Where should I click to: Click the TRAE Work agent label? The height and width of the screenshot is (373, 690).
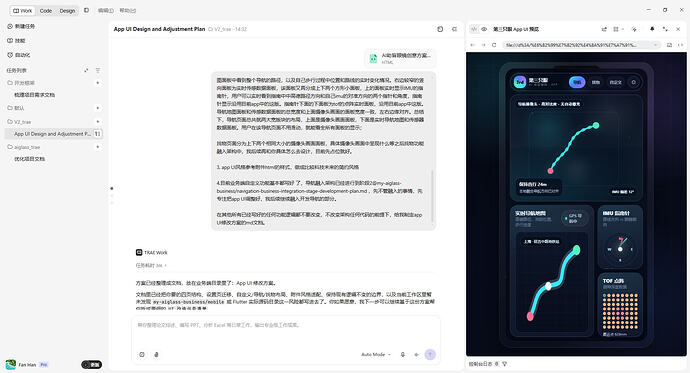click(152, 252)
